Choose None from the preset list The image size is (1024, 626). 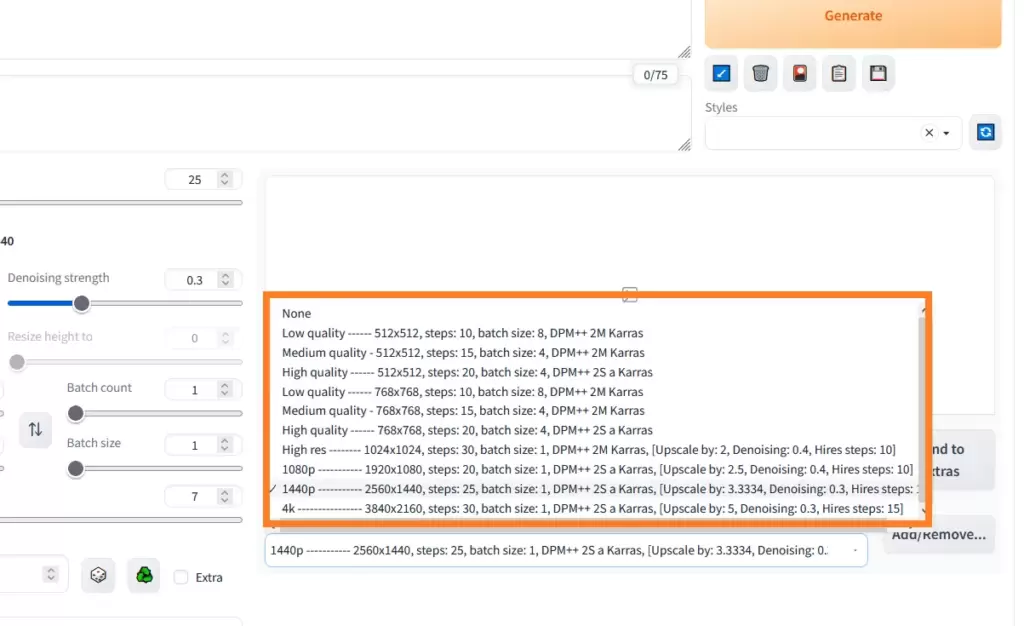(x=296, y=313)
